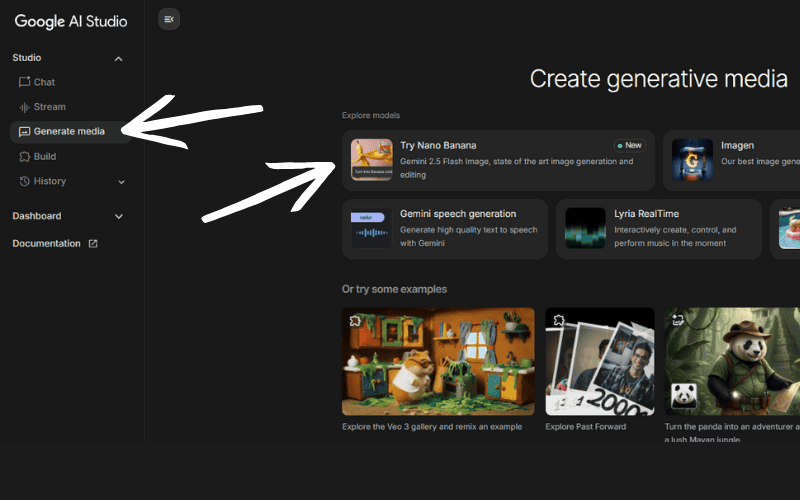Viewport: 800px width, 500px height.
Task: Click the History clock icon
Action: [25, 182]
